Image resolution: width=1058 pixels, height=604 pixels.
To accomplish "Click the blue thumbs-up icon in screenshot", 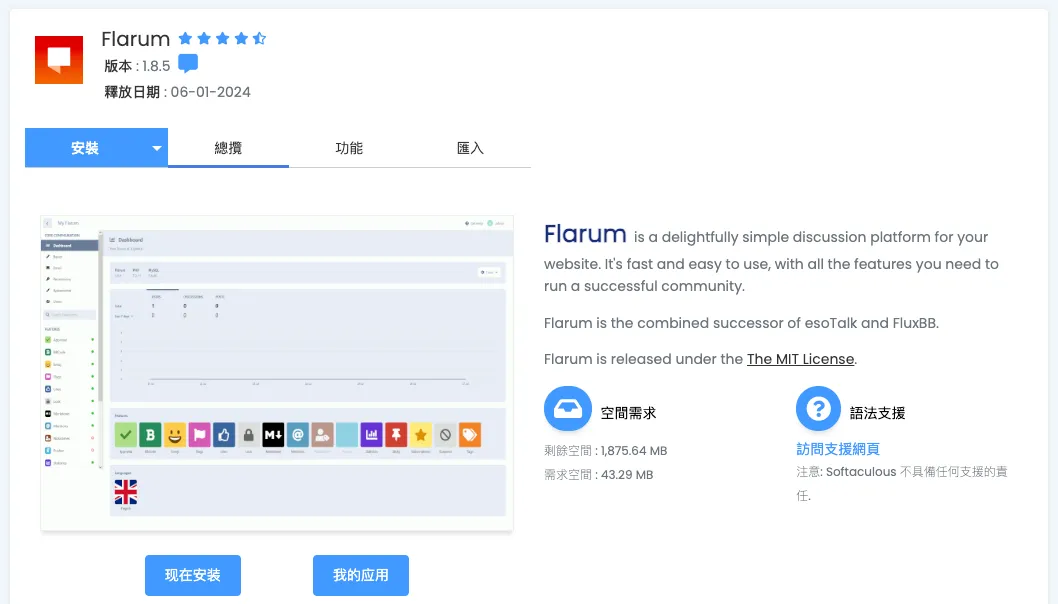I will pos(224,435).
